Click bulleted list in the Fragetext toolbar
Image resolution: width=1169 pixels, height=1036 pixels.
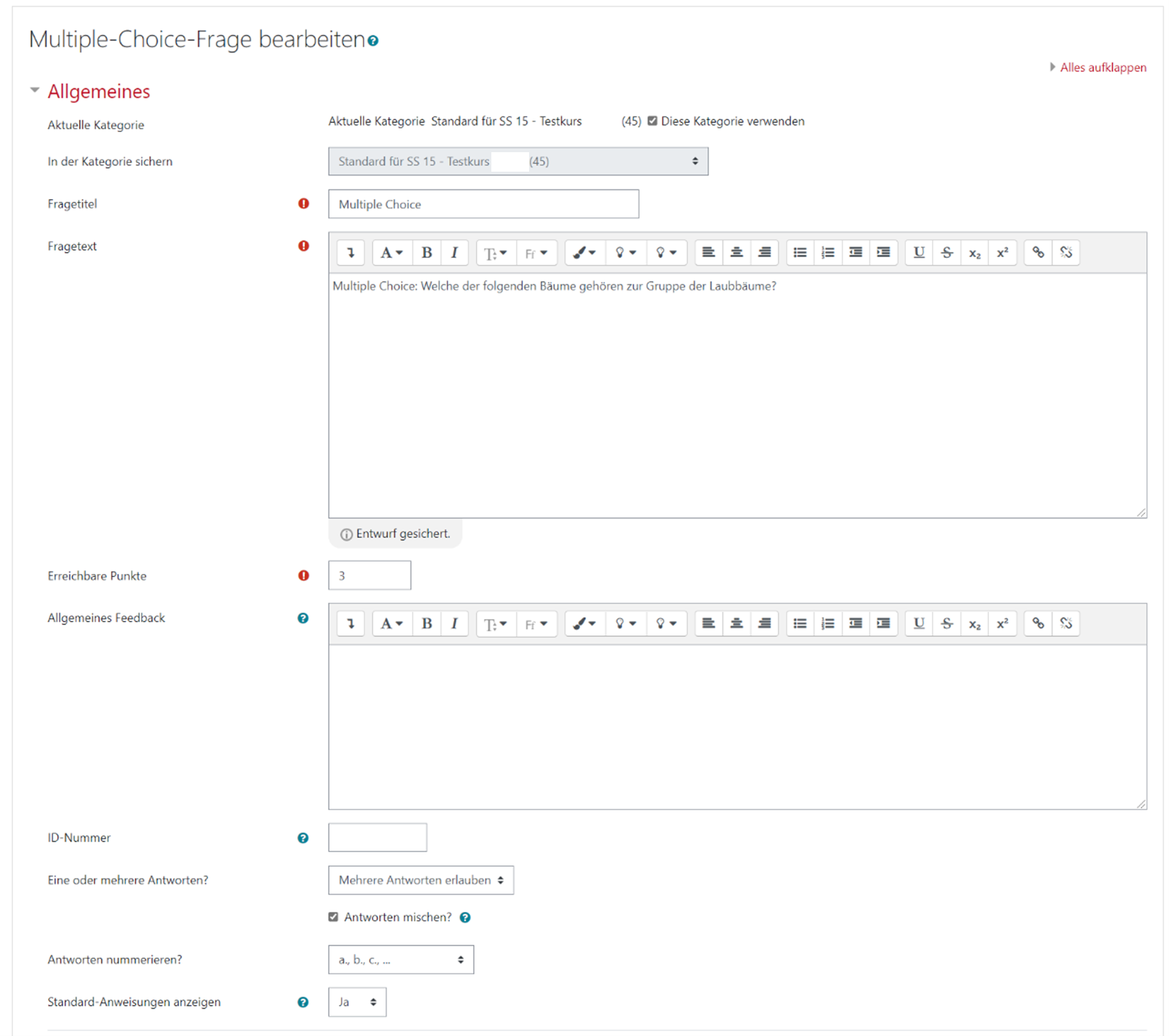[800, 253]
